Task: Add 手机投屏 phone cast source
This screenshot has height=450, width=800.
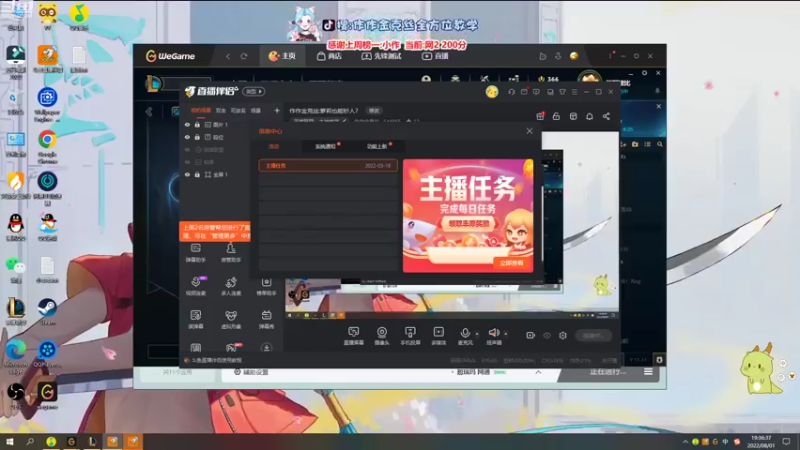Action: coord(410,336)
